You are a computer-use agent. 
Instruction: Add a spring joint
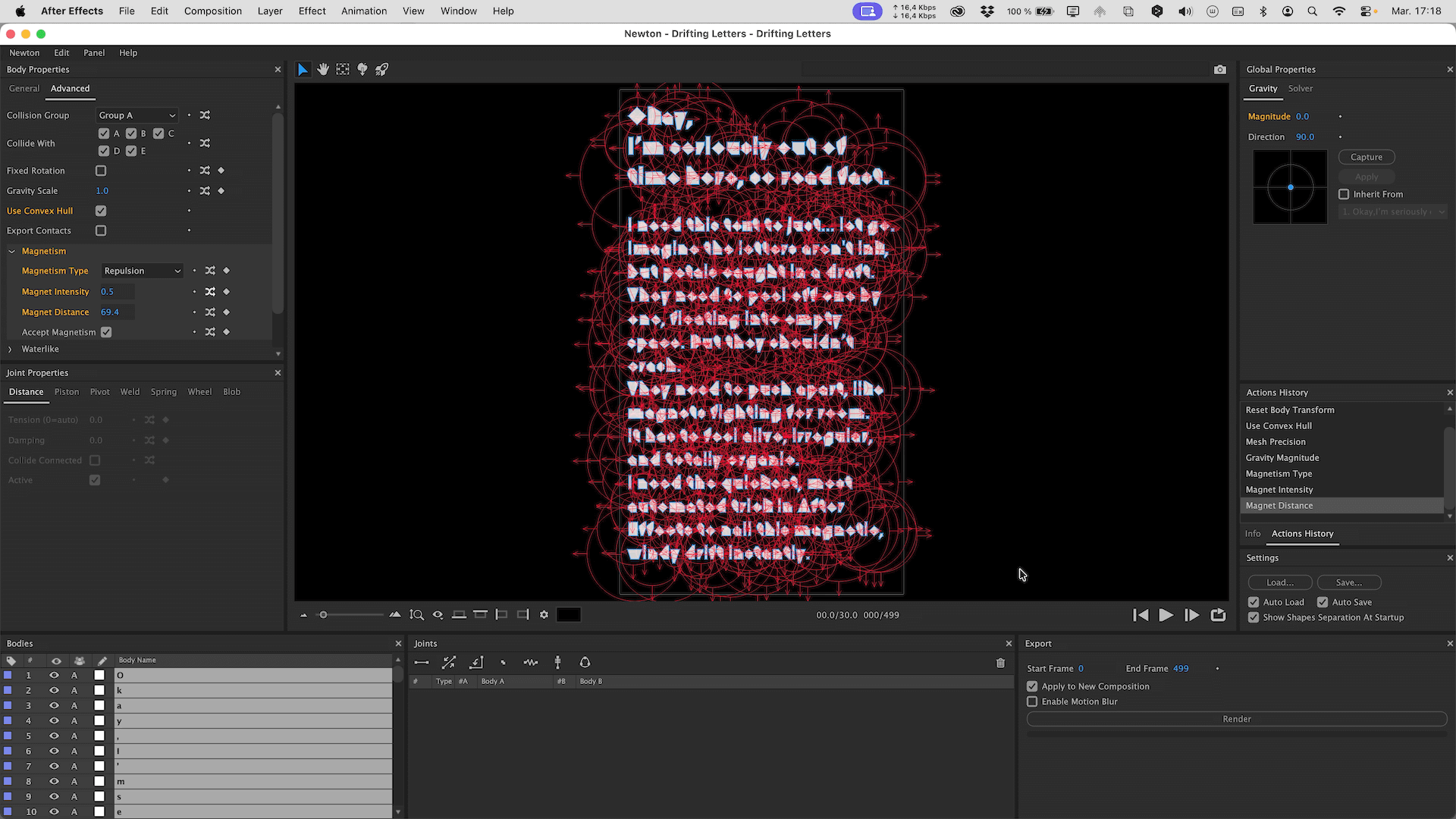(530, 662)
